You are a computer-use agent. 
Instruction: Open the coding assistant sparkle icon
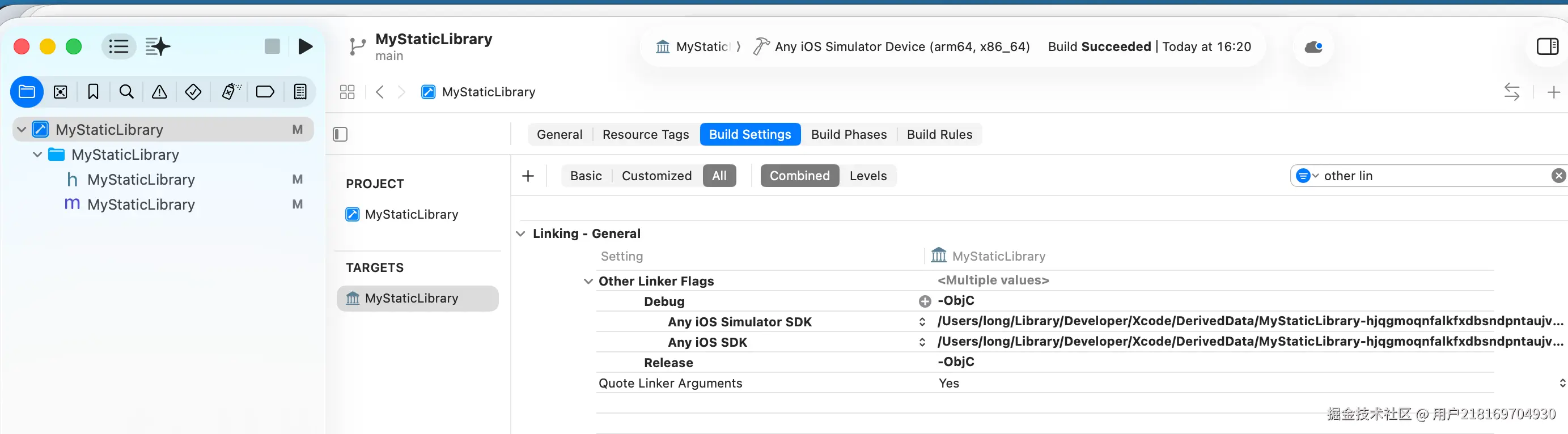pos(158,46)
